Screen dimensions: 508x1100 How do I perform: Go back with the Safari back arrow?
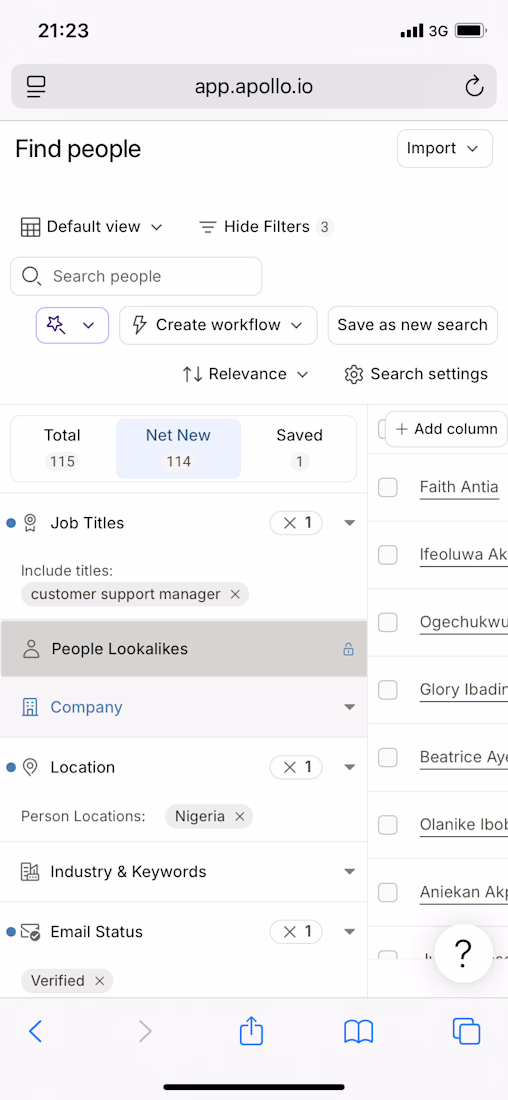[x=36, y=1031]
